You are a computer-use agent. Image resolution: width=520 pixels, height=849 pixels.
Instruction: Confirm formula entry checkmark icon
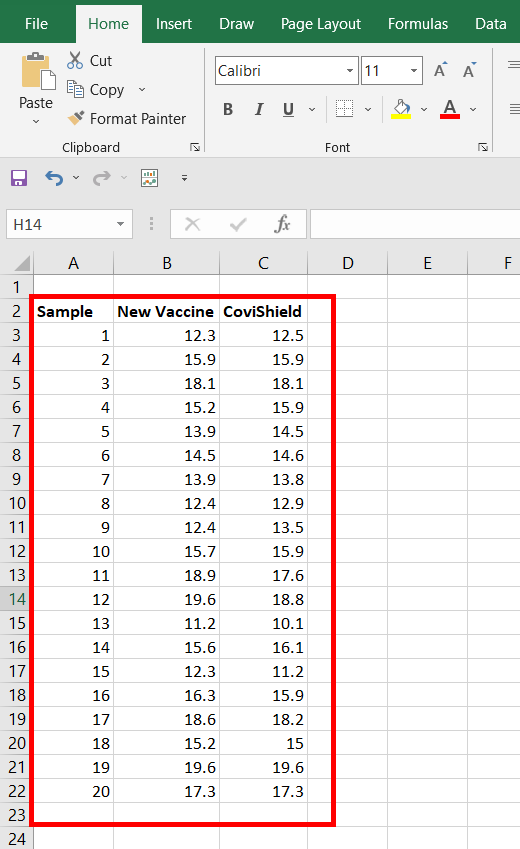pyautogui.click(x=238, y=224)
